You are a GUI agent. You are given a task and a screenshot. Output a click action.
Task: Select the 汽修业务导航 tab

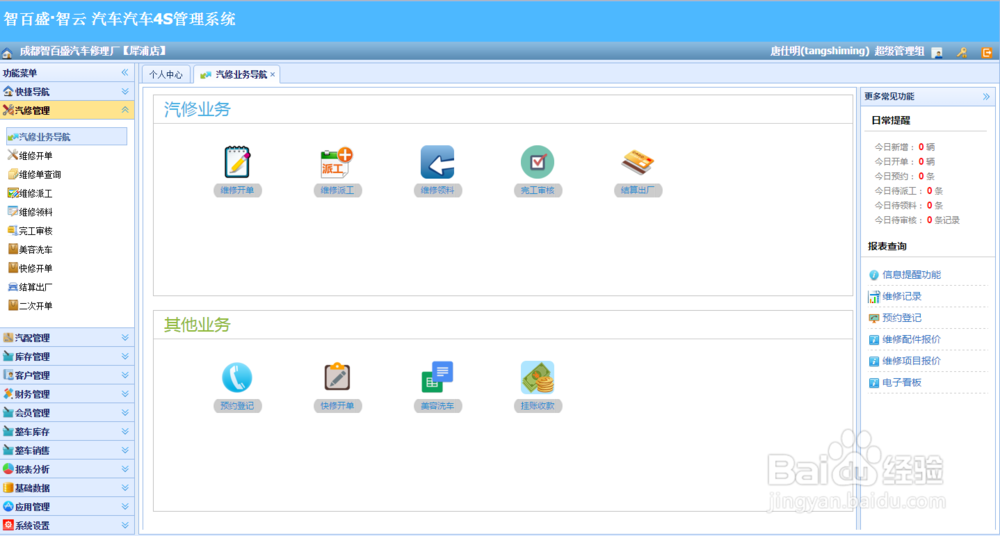click(x=236, y=74)
